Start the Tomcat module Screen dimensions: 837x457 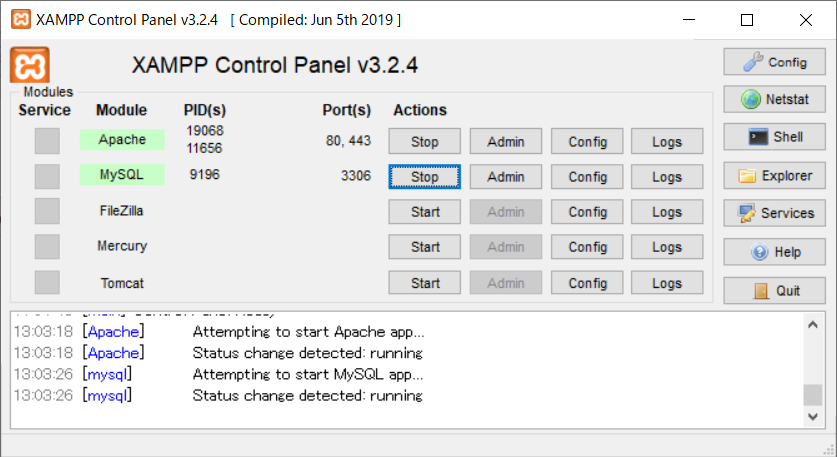click(424, 283)
